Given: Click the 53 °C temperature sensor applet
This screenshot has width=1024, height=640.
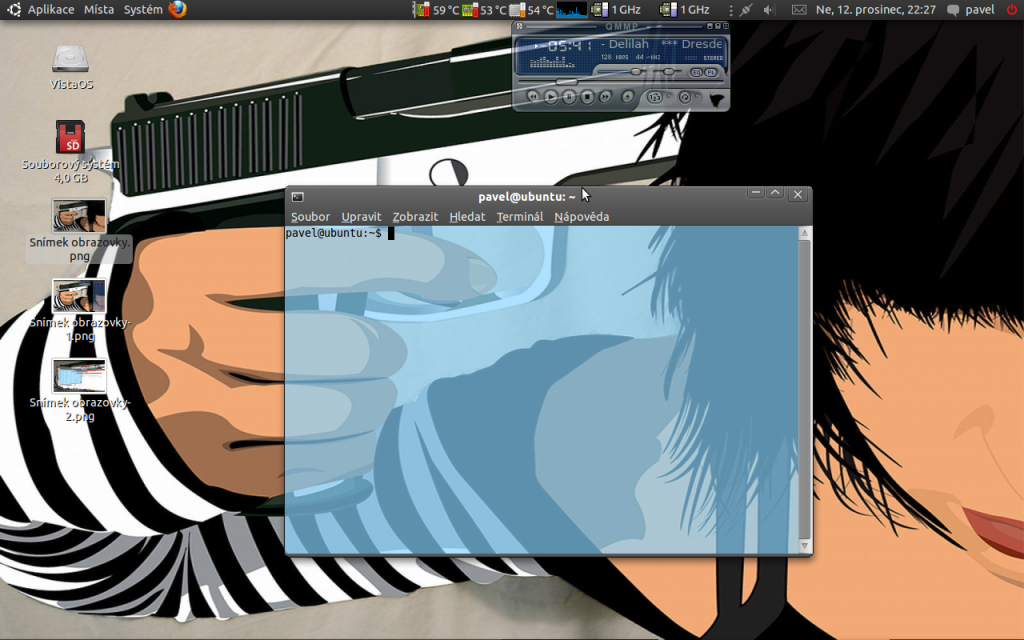Looking at the screenshot, I should [484, 10].
